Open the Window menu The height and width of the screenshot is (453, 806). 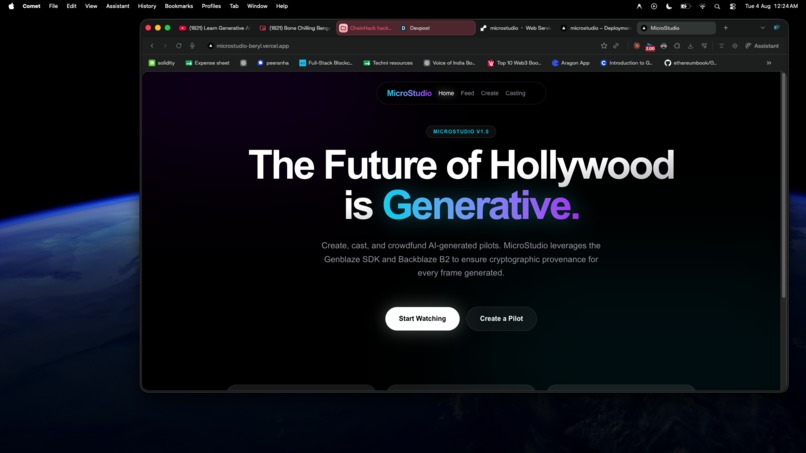click(257, 6)
